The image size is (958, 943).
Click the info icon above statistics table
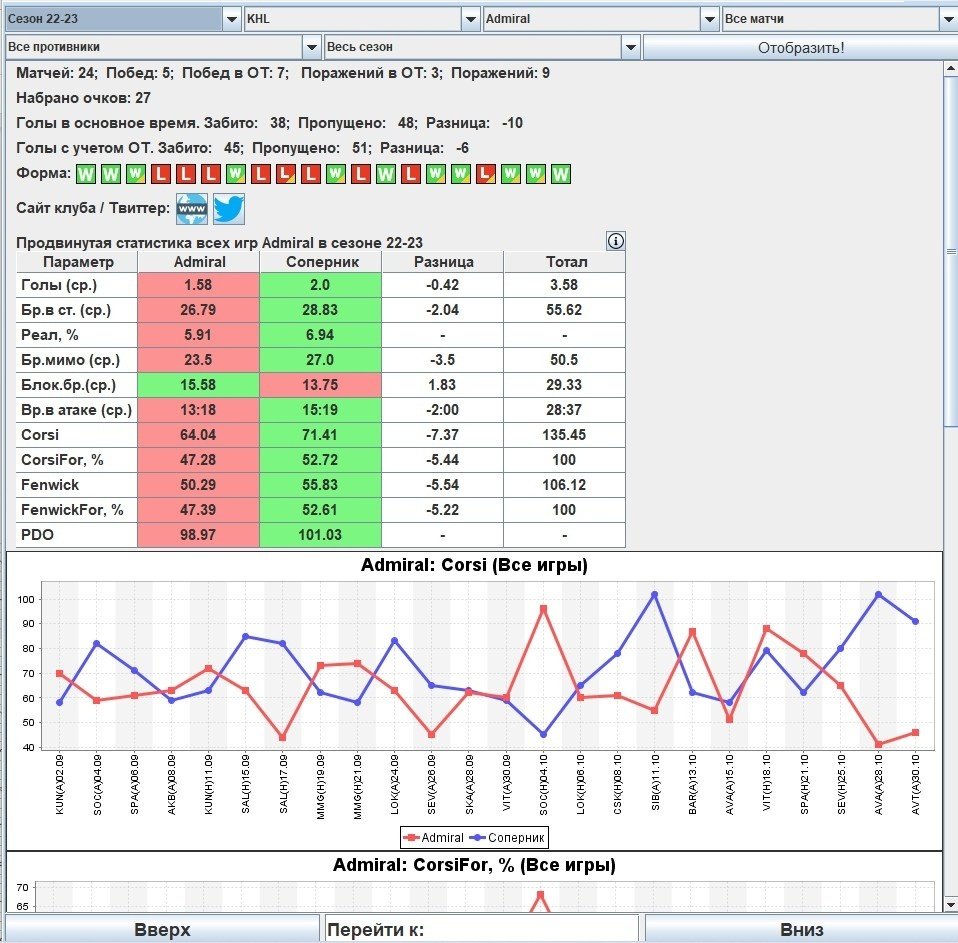[616, 241]
